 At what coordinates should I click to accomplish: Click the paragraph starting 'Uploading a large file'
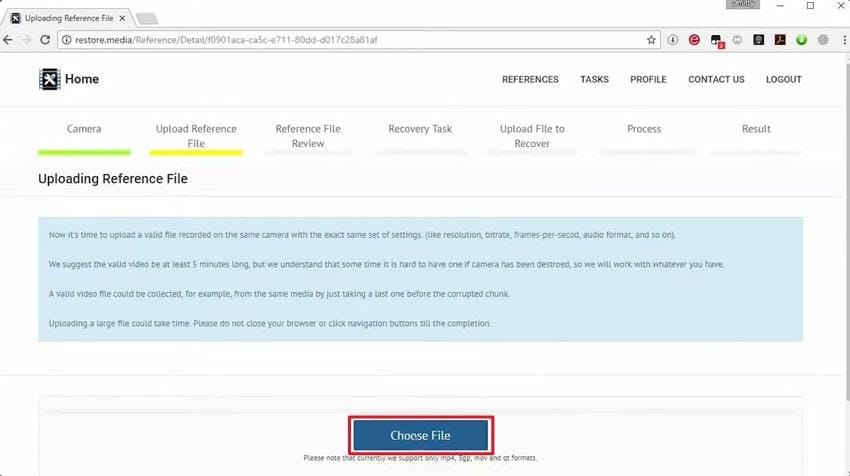[270, 323]
